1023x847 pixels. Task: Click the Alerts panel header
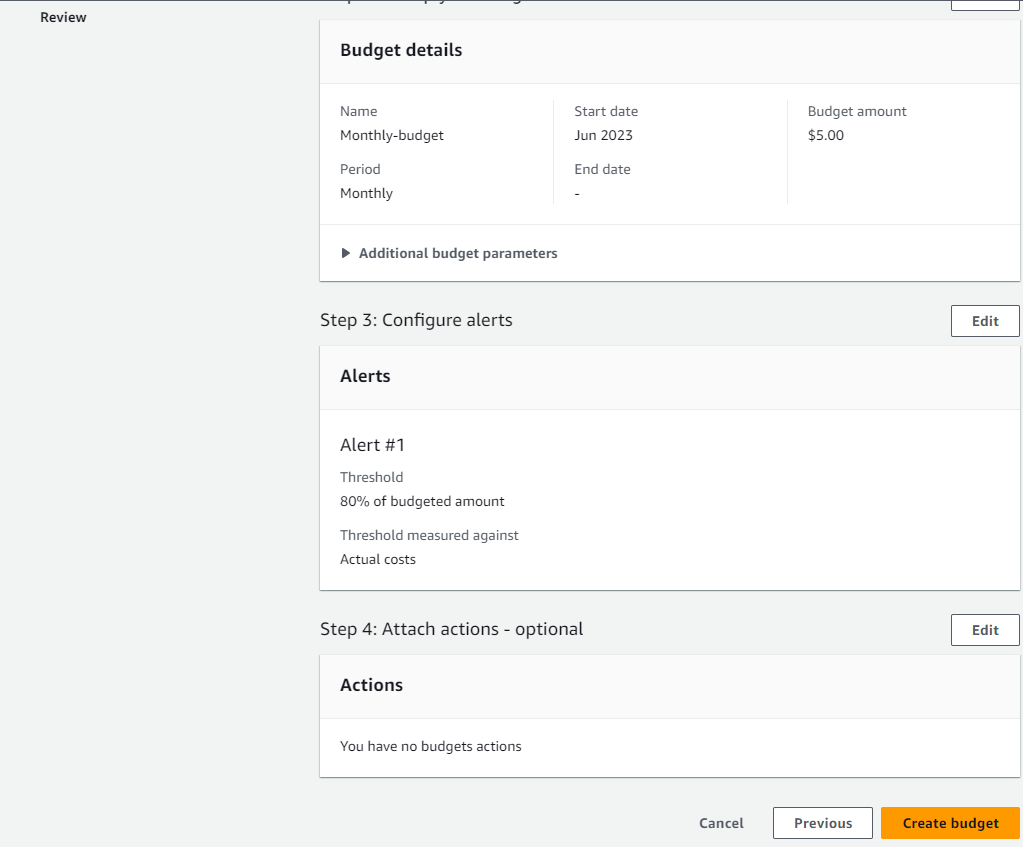pyautogui.click(x=365, y=376)
